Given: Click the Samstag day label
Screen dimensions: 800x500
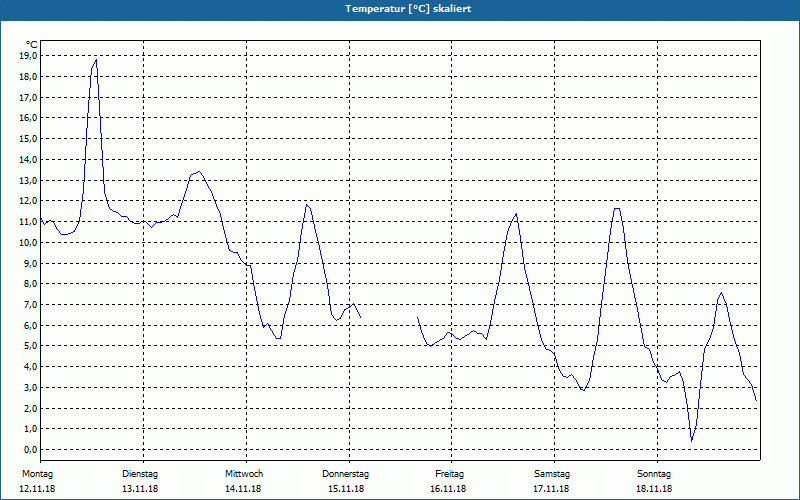Looking at the screenshot, I should pyautogui.click(x=552, y=474).
